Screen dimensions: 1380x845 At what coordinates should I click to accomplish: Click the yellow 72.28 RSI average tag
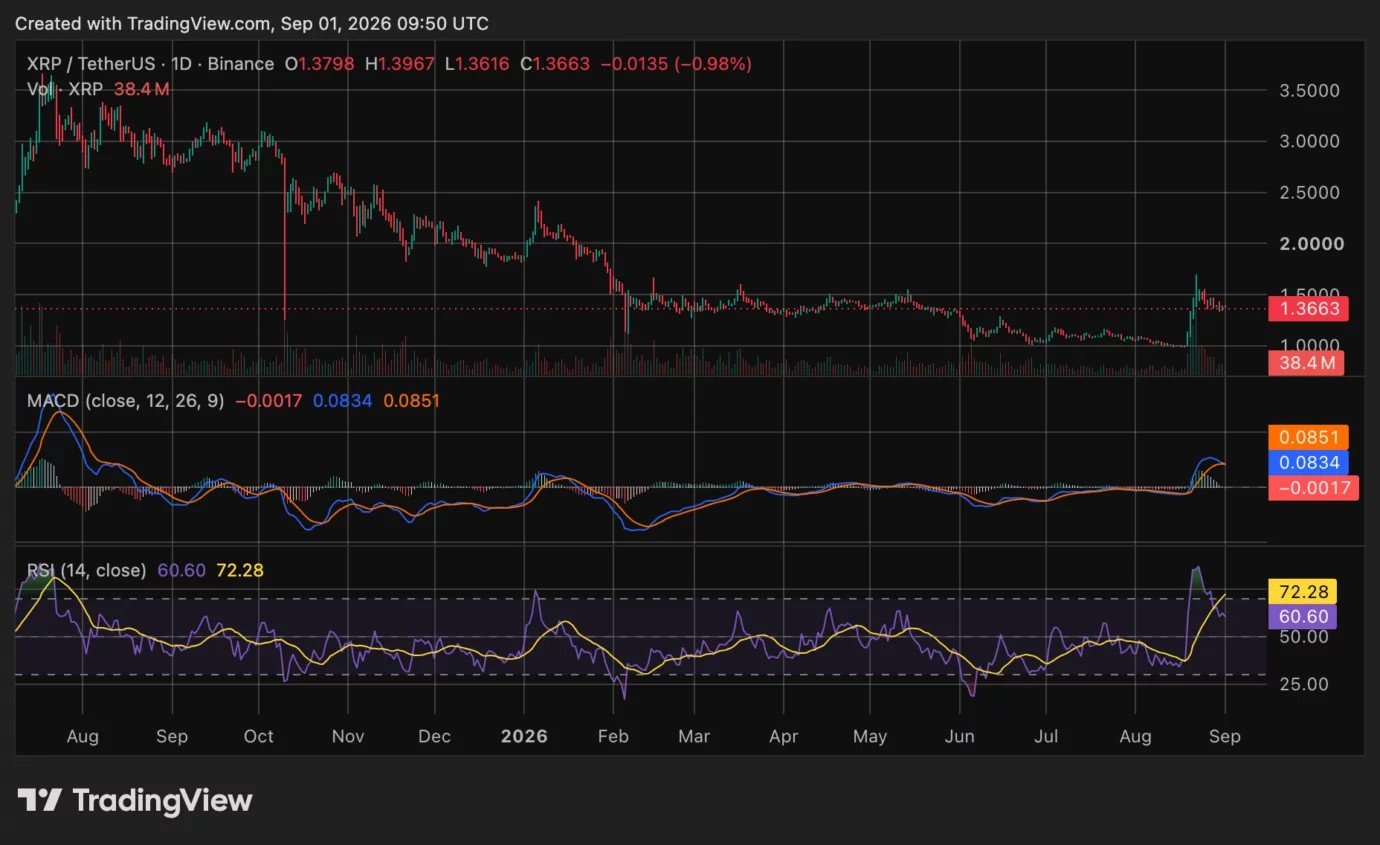click(x=1302, y=592)
